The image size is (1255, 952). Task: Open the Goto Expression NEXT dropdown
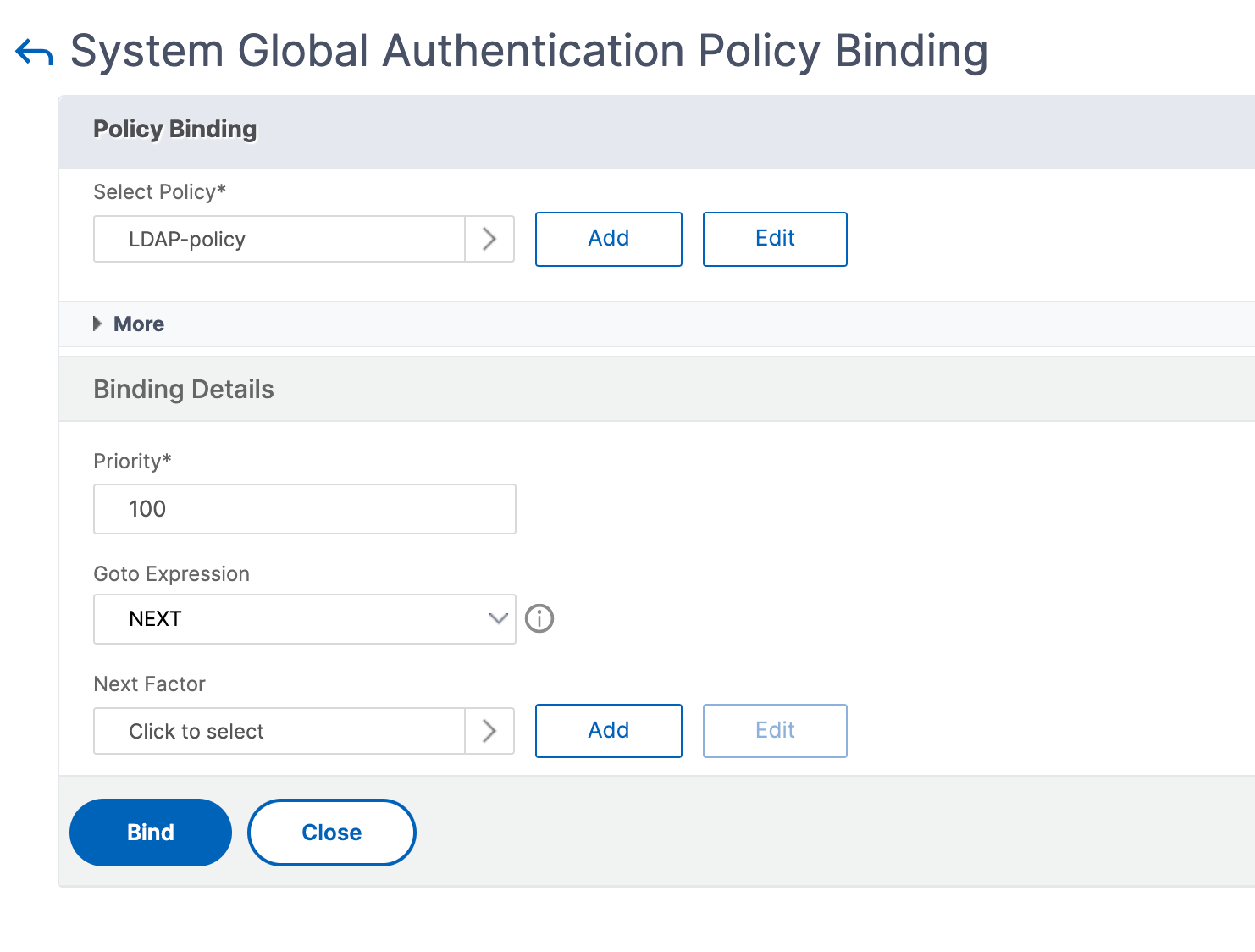[305, 619]
